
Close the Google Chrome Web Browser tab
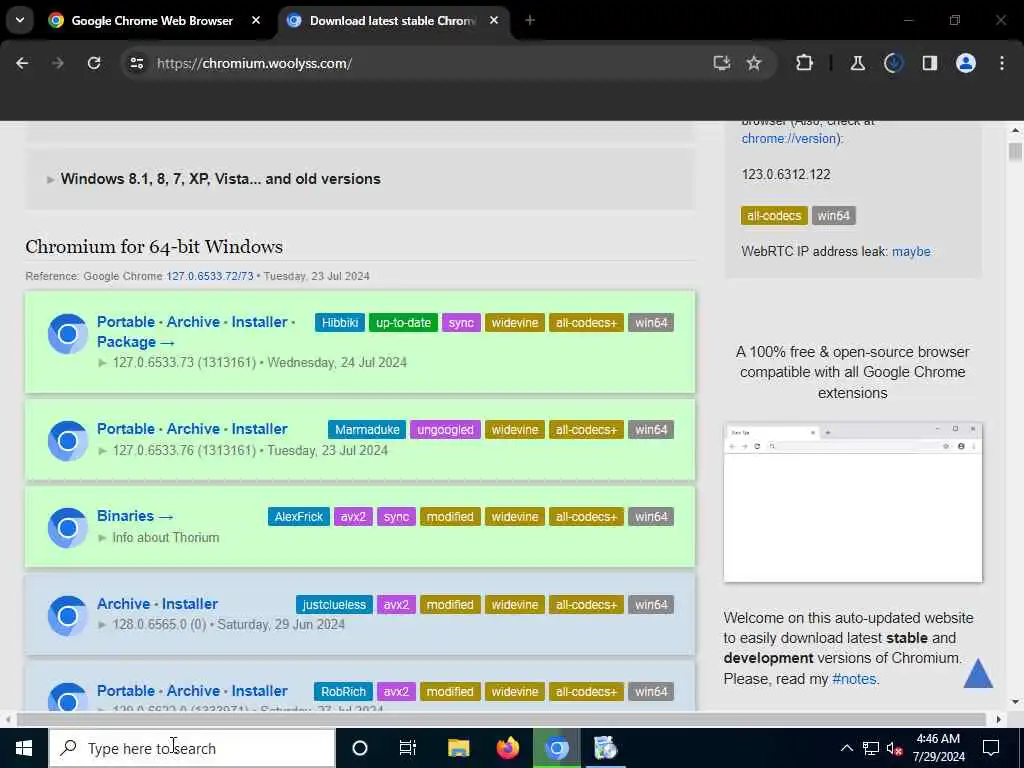256,20
